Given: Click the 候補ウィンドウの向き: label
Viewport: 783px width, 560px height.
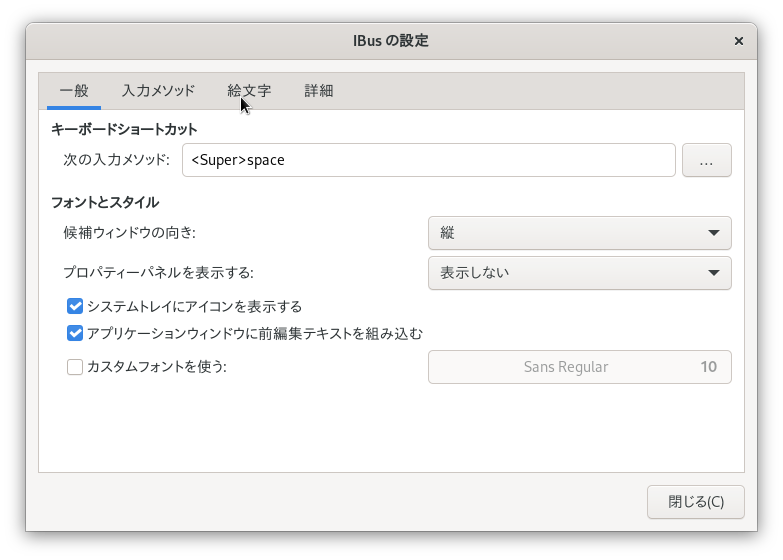Looking at the screenshot, I should (x=130, y=233).
